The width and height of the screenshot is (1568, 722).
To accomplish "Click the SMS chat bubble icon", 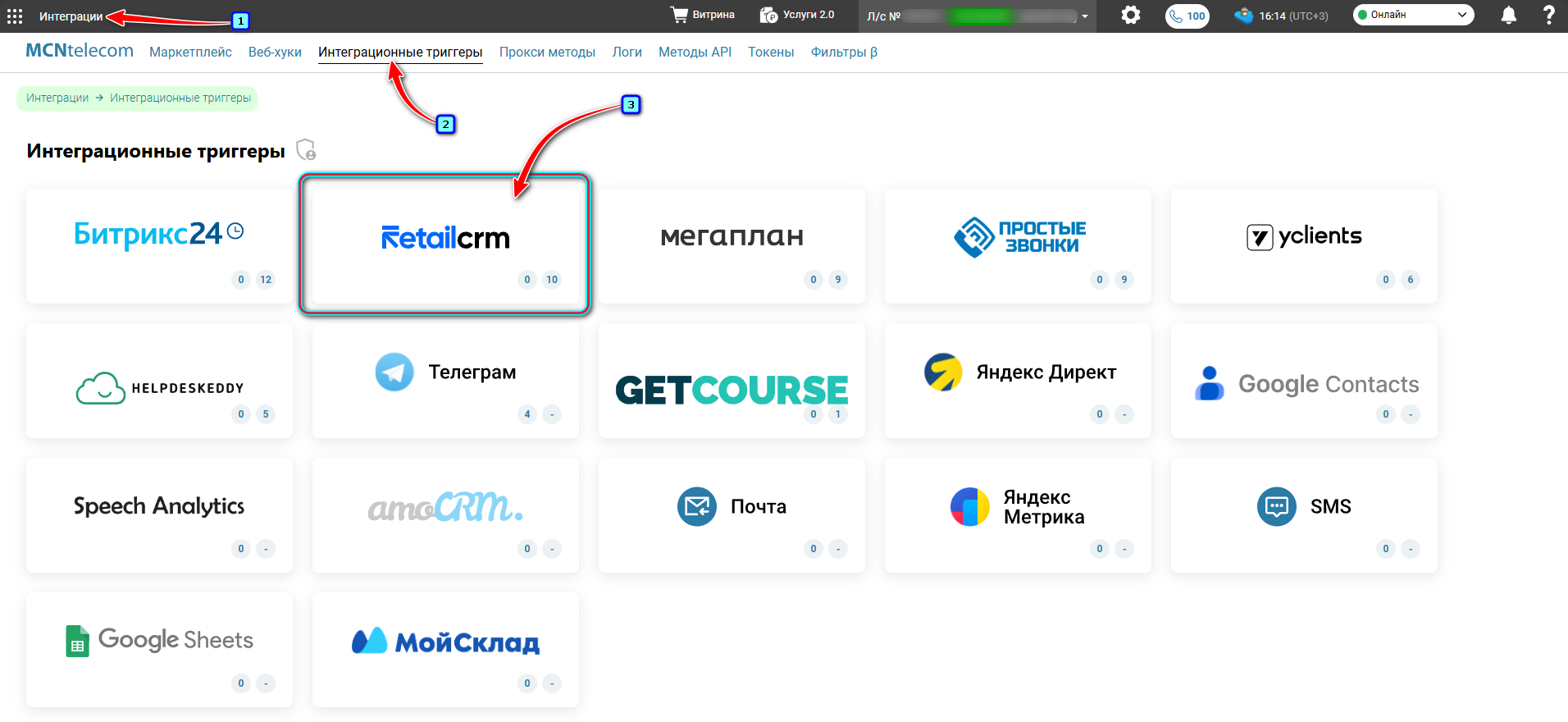I will pos(1277,506).
